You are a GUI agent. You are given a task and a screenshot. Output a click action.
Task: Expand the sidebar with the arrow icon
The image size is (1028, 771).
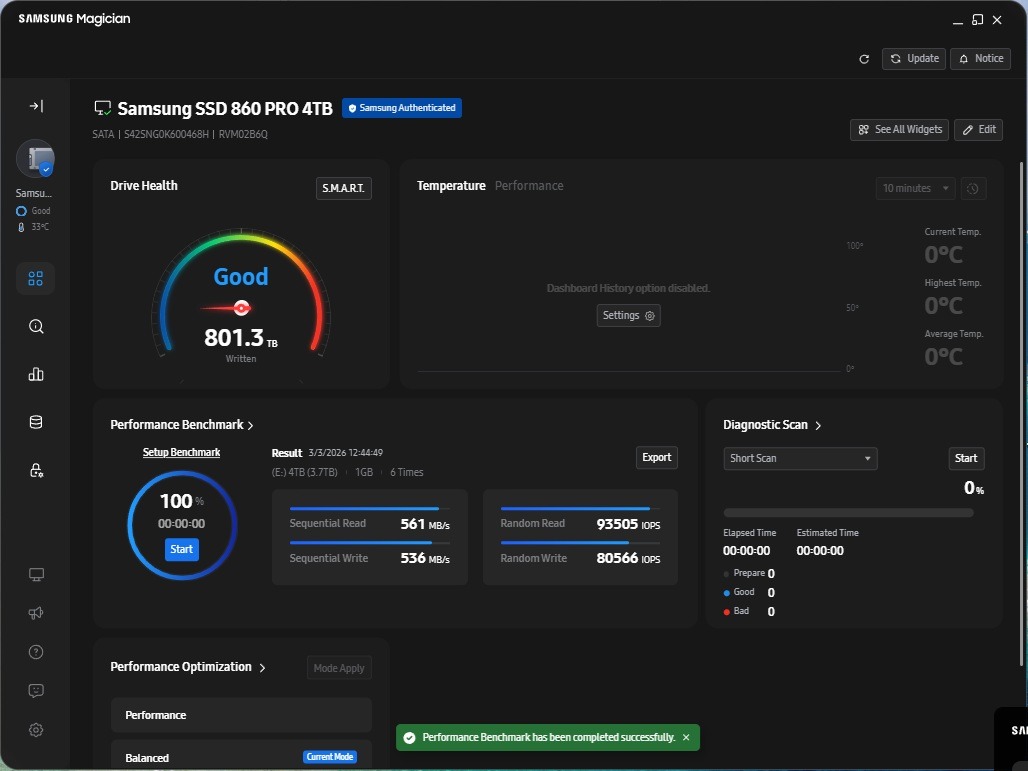(36, 106)
